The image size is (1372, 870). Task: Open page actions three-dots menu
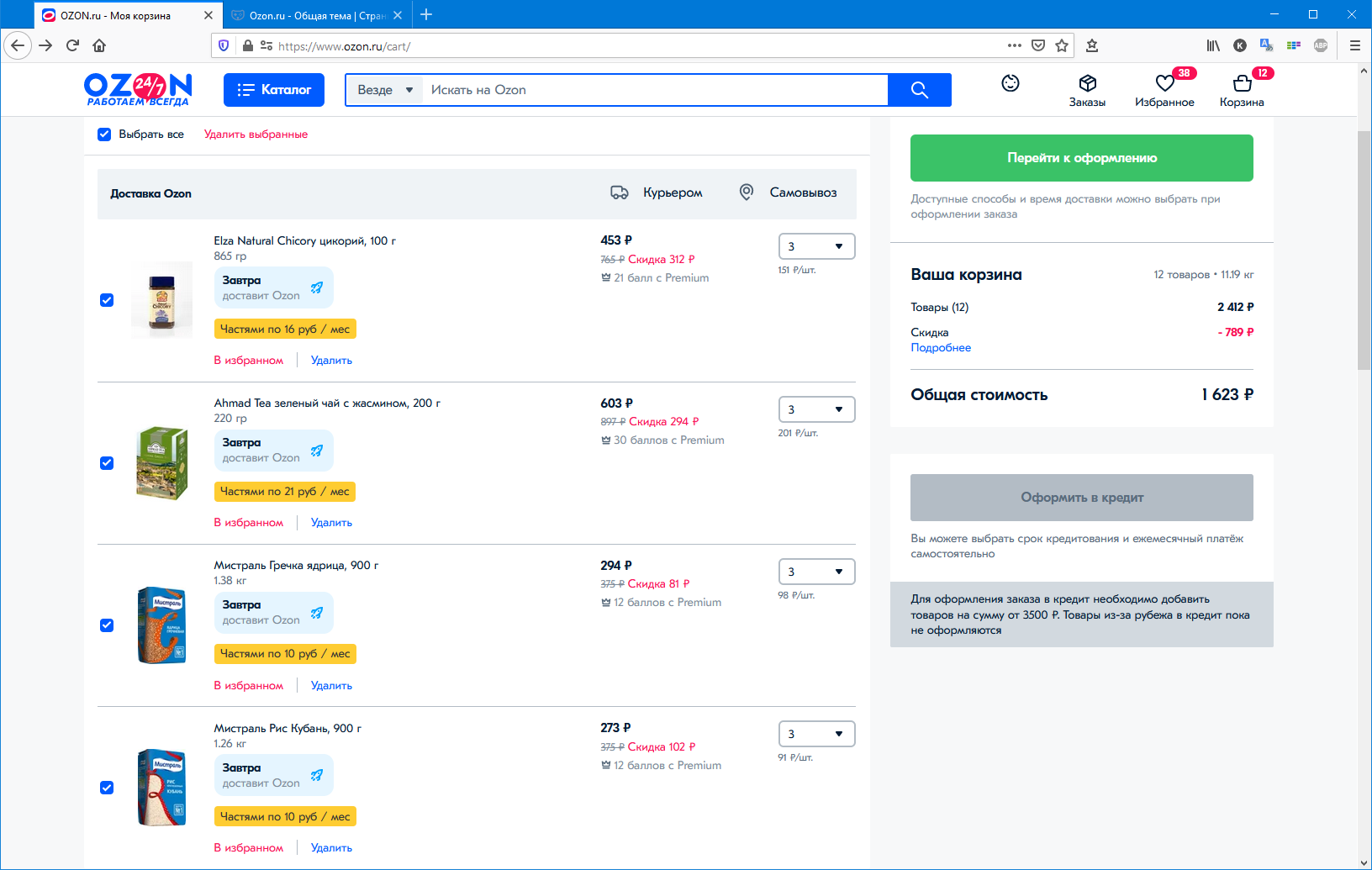[x=1015, y=45]
